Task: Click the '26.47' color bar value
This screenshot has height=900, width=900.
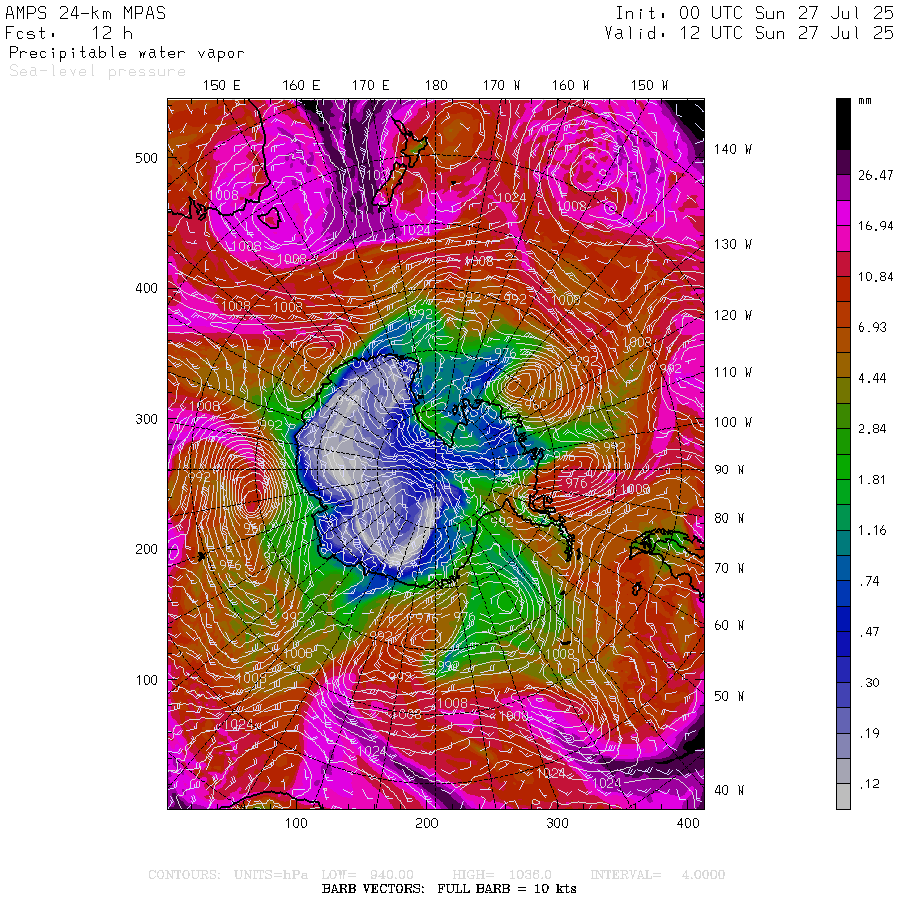Action: [875, 175]
